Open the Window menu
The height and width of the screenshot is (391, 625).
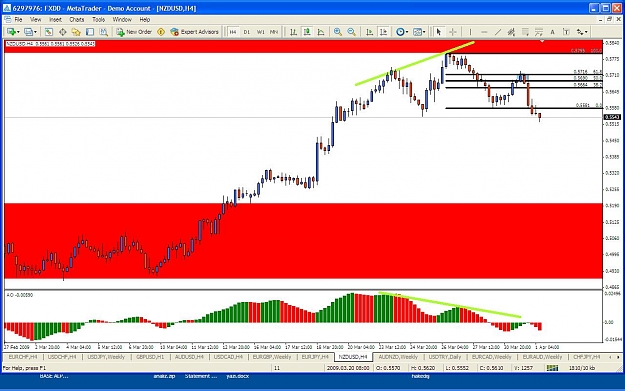(x=122, y=20)
